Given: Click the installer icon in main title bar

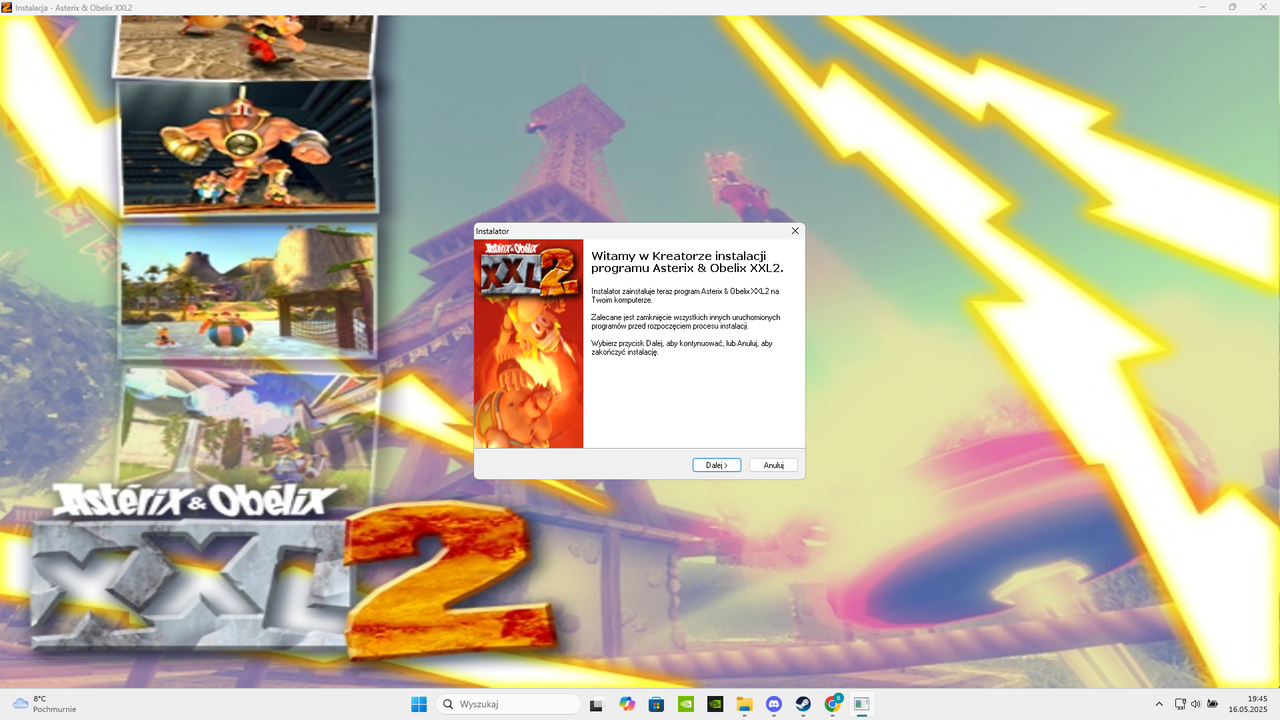Looking at the screenshot, I should pyautogui.click(x=7, y=7).
